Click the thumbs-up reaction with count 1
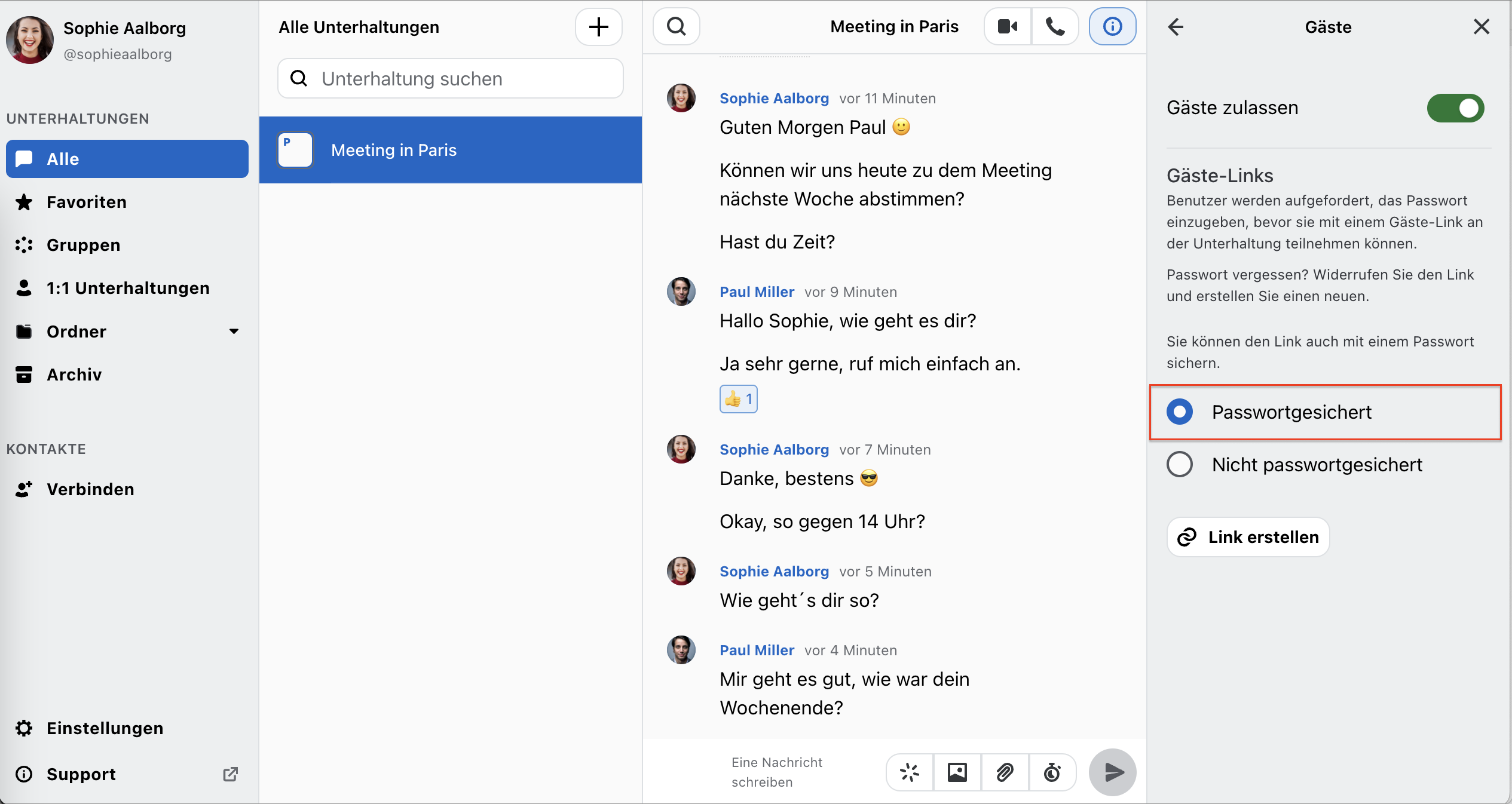Screen dimensions: 1512x804 point(738,399)
